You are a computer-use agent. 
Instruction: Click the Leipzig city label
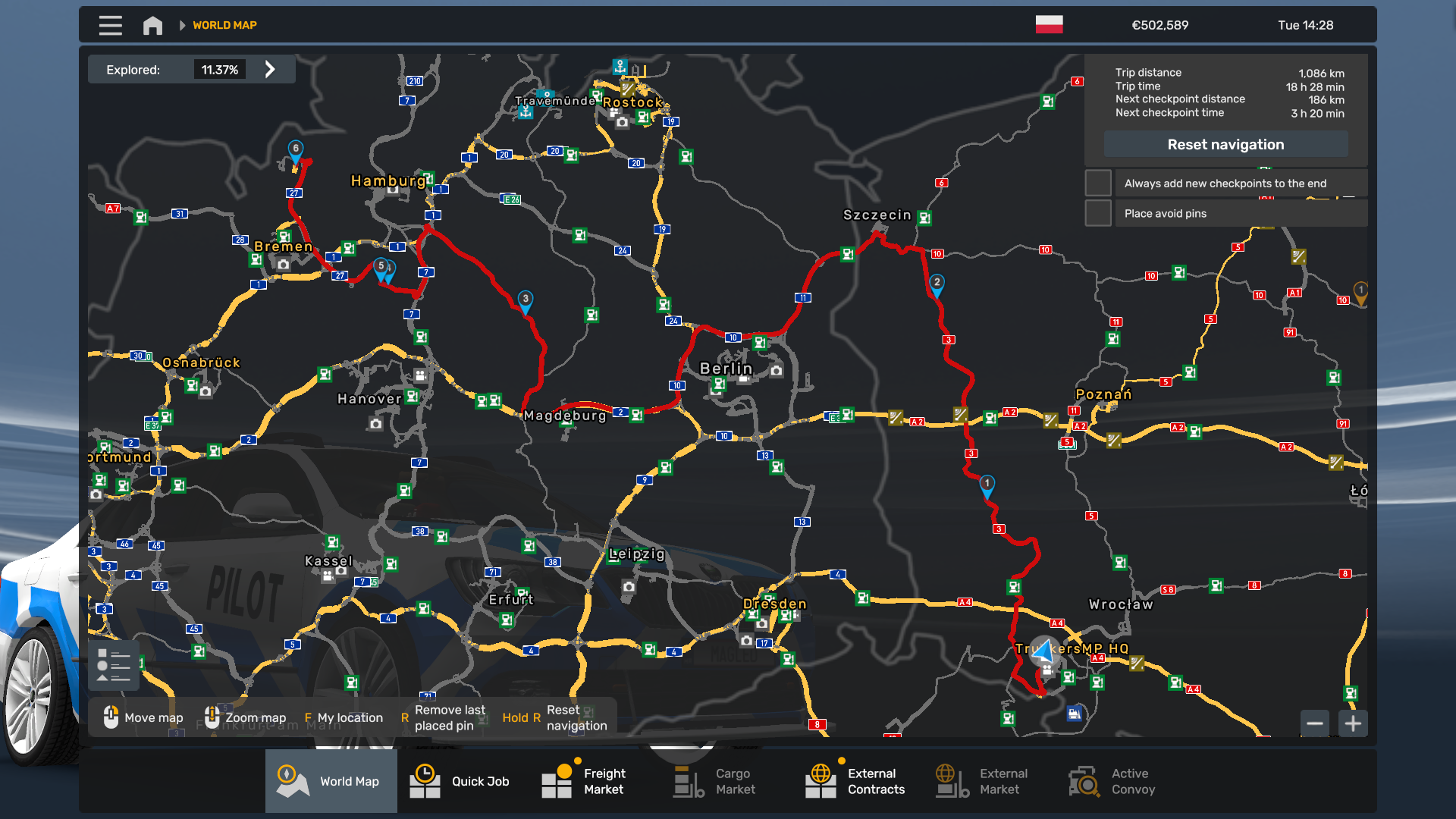click(x=637, y=554)
